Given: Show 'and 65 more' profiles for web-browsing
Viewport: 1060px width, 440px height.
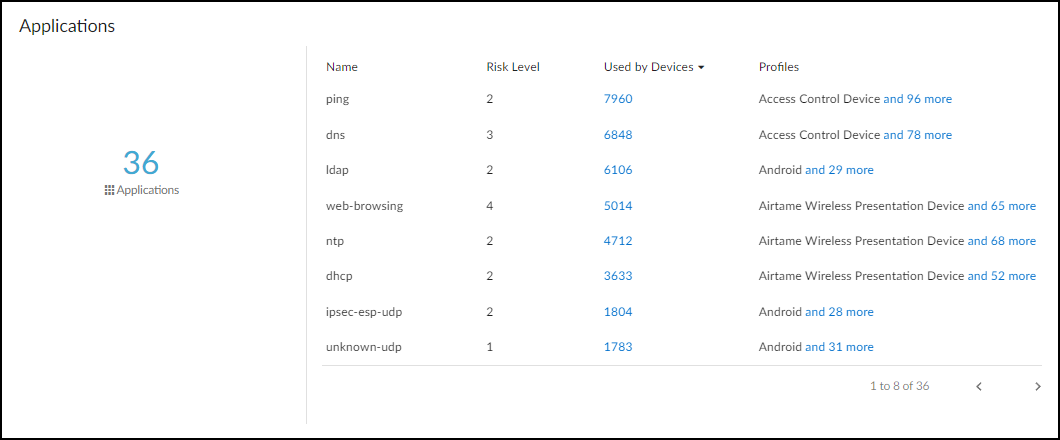Looking at the screenshot, I should (1001, 206).
